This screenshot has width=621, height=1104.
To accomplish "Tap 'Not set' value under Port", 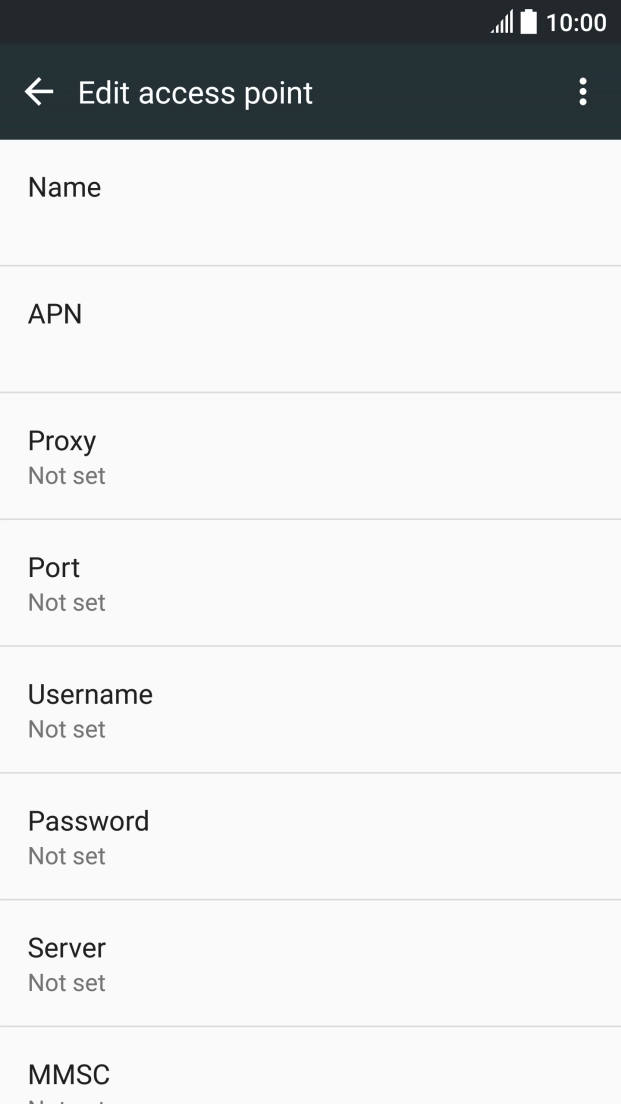I will point(67,603).
